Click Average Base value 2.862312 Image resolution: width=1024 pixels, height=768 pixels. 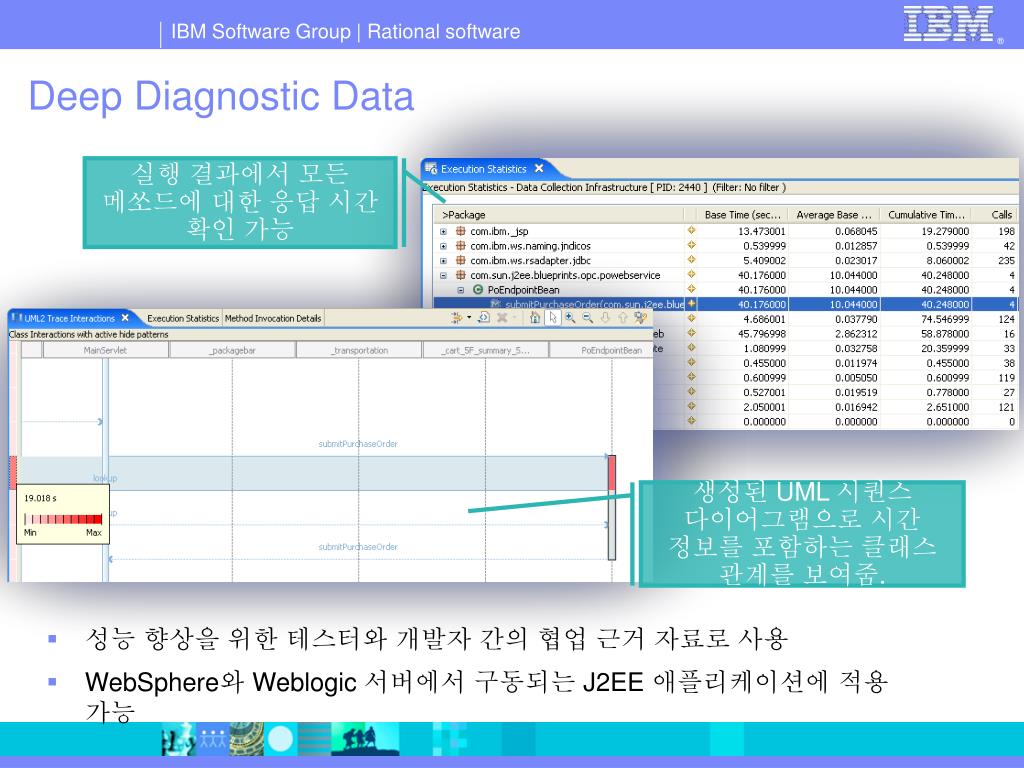856,334
